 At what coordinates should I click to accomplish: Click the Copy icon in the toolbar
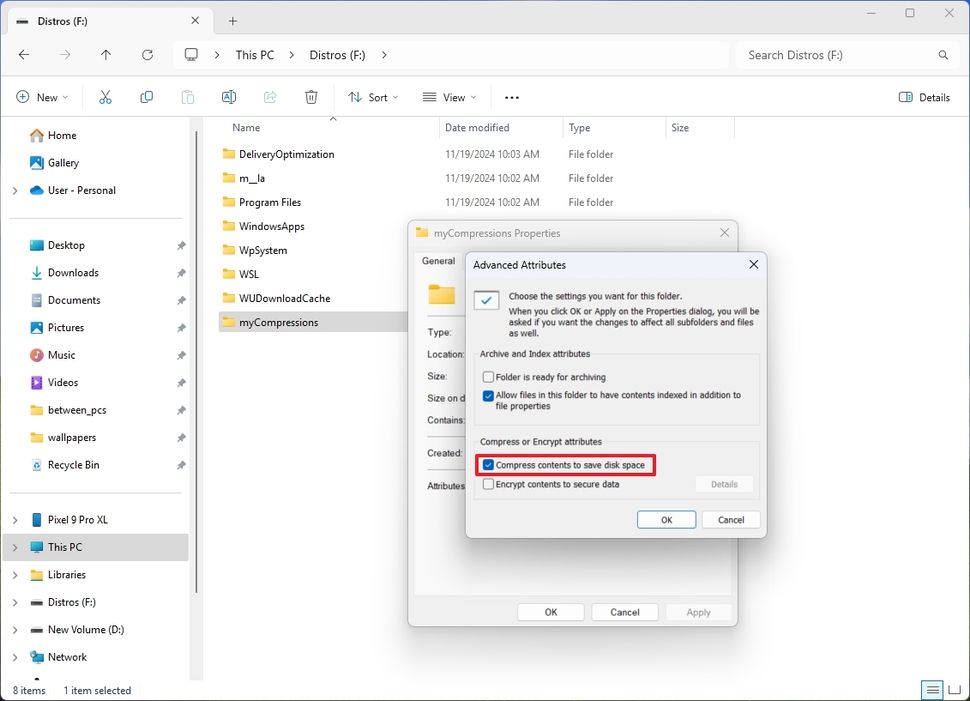146,96
